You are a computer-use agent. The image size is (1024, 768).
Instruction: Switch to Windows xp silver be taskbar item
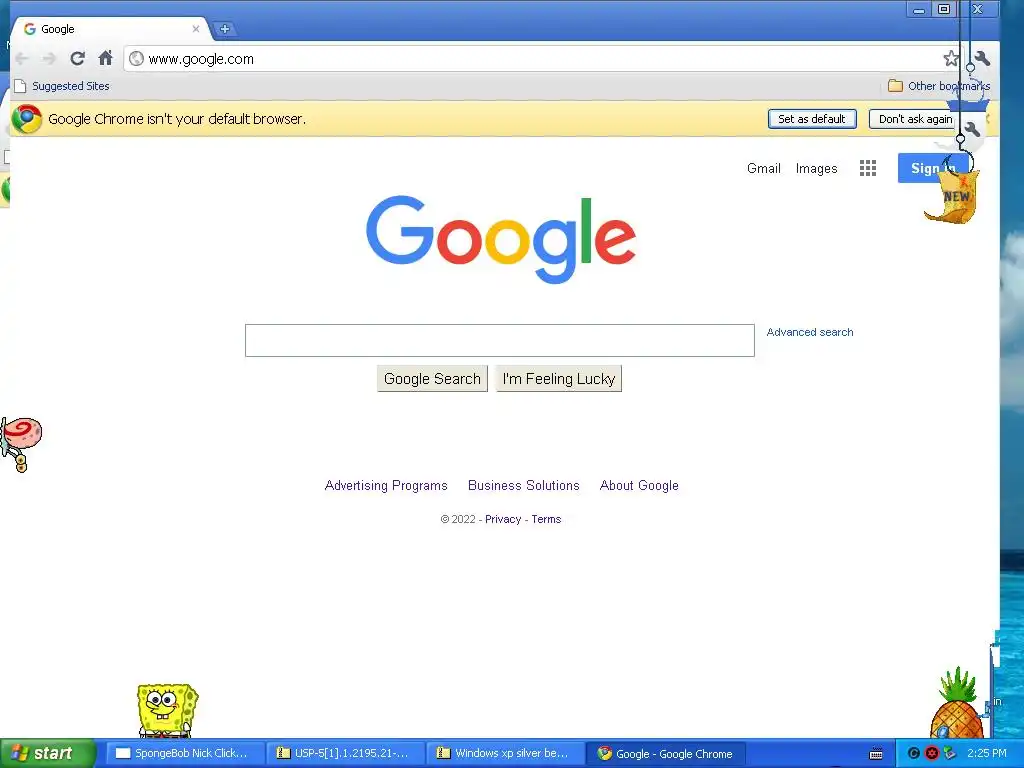[504, 754]
